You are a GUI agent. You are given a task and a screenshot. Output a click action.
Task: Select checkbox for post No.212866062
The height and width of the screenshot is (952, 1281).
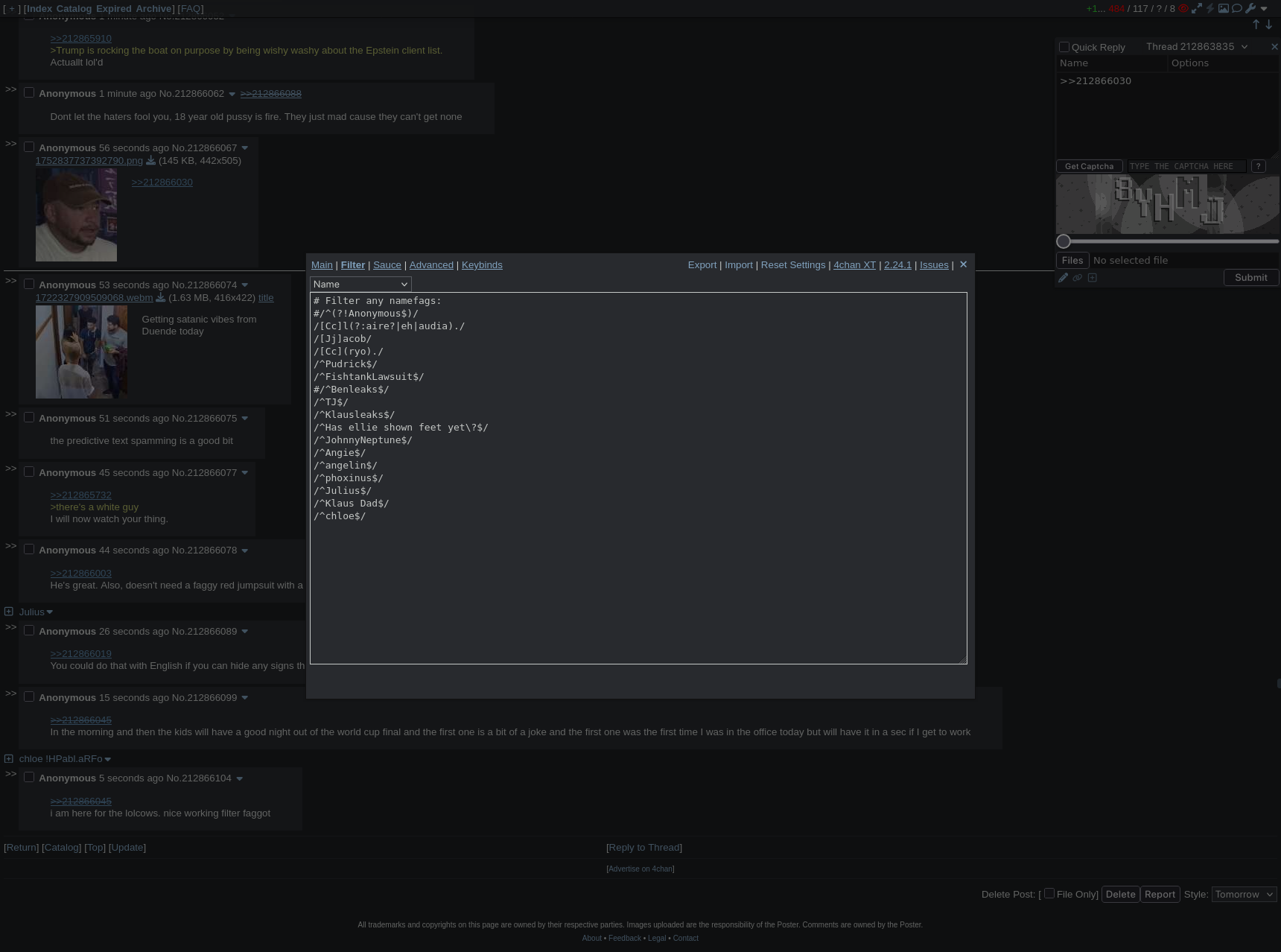(x=29, y=93)
